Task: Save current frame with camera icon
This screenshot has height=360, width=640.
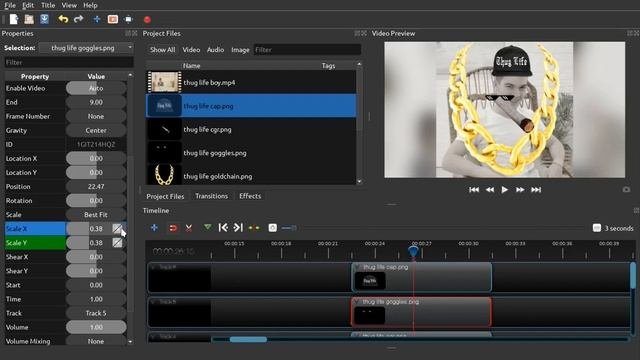Action: coord(626,189)
